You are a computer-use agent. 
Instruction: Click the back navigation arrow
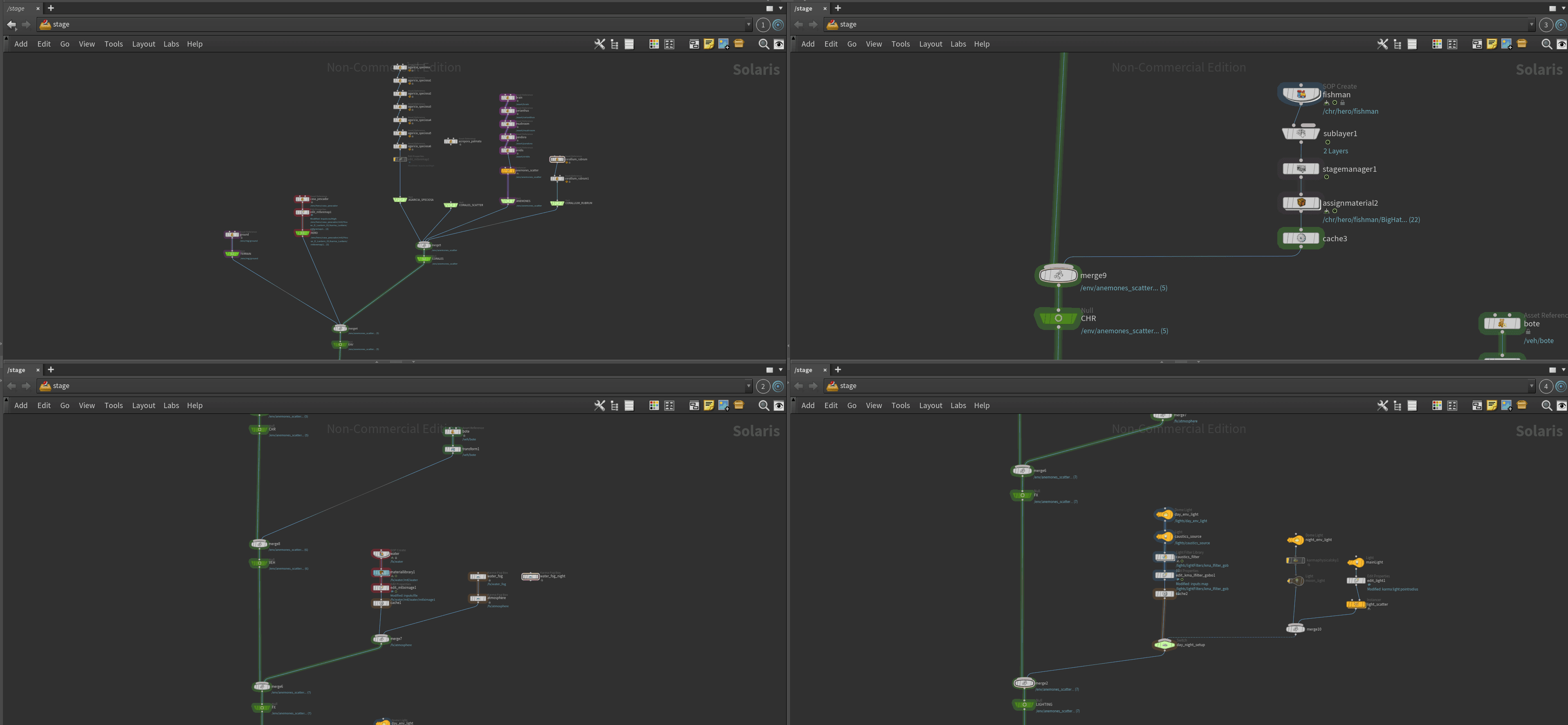pos(11,25)
